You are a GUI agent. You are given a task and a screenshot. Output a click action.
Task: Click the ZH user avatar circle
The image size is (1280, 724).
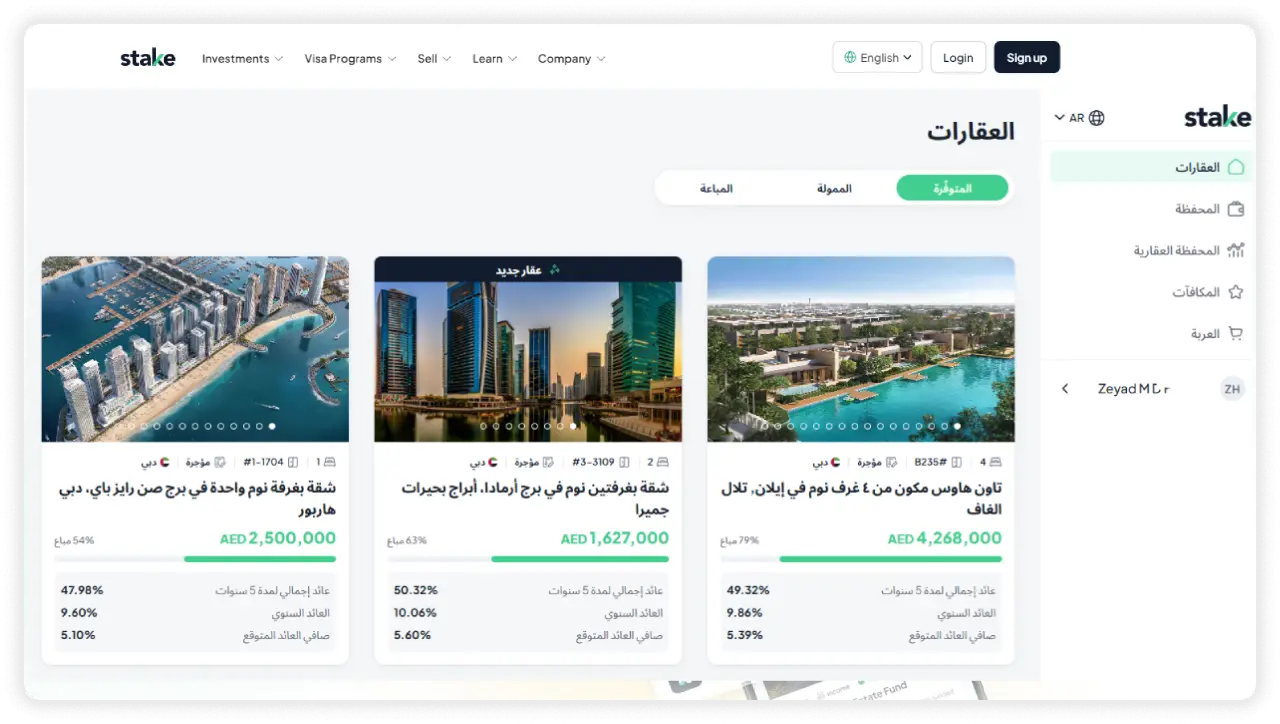click(1232, 389)
